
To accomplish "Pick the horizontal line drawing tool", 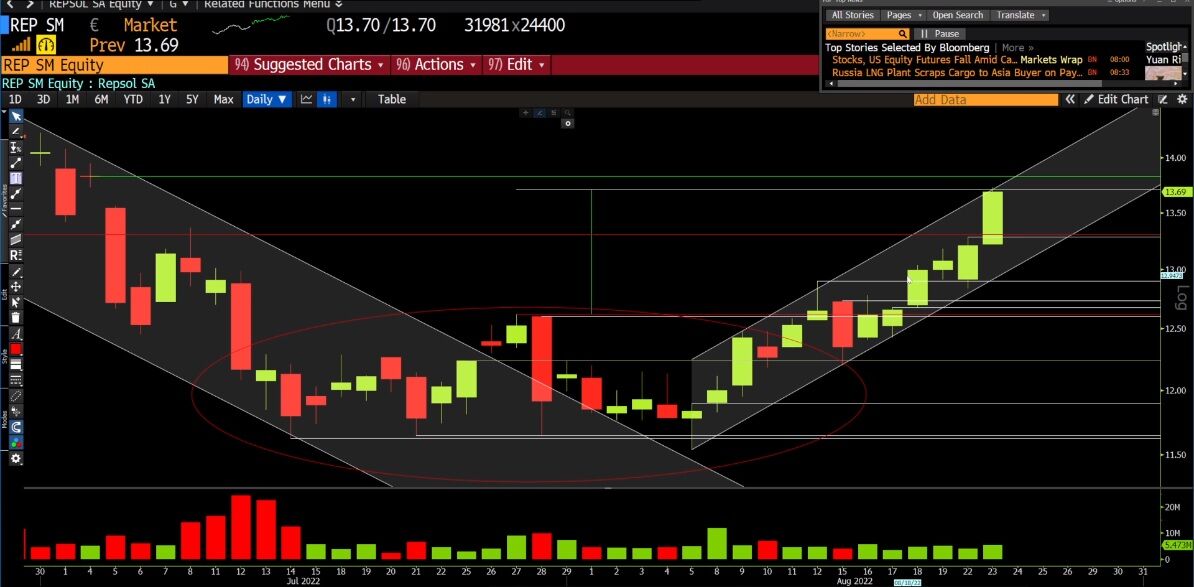I will click(x=16, y=209).
